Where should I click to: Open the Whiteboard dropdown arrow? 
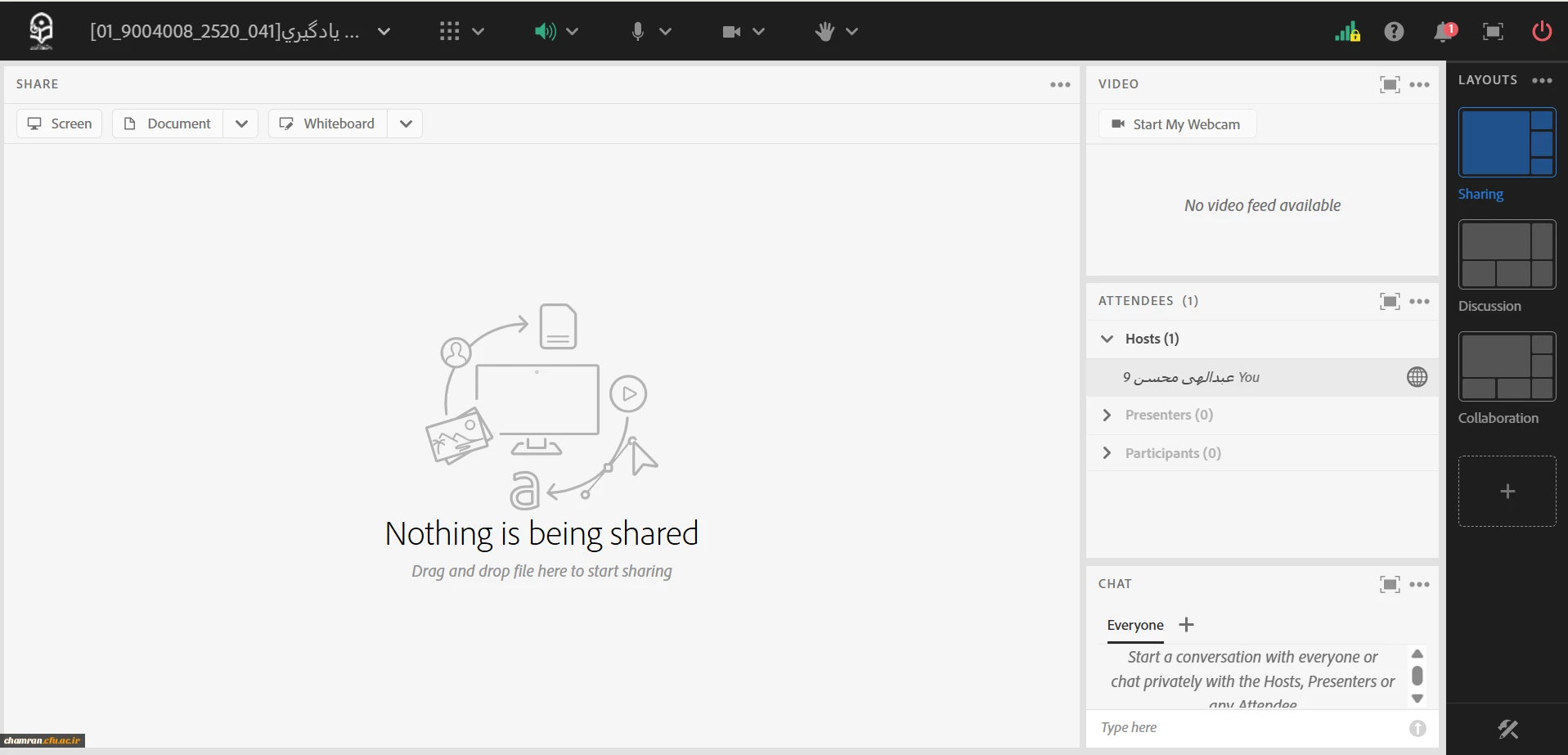click(406, 124)
